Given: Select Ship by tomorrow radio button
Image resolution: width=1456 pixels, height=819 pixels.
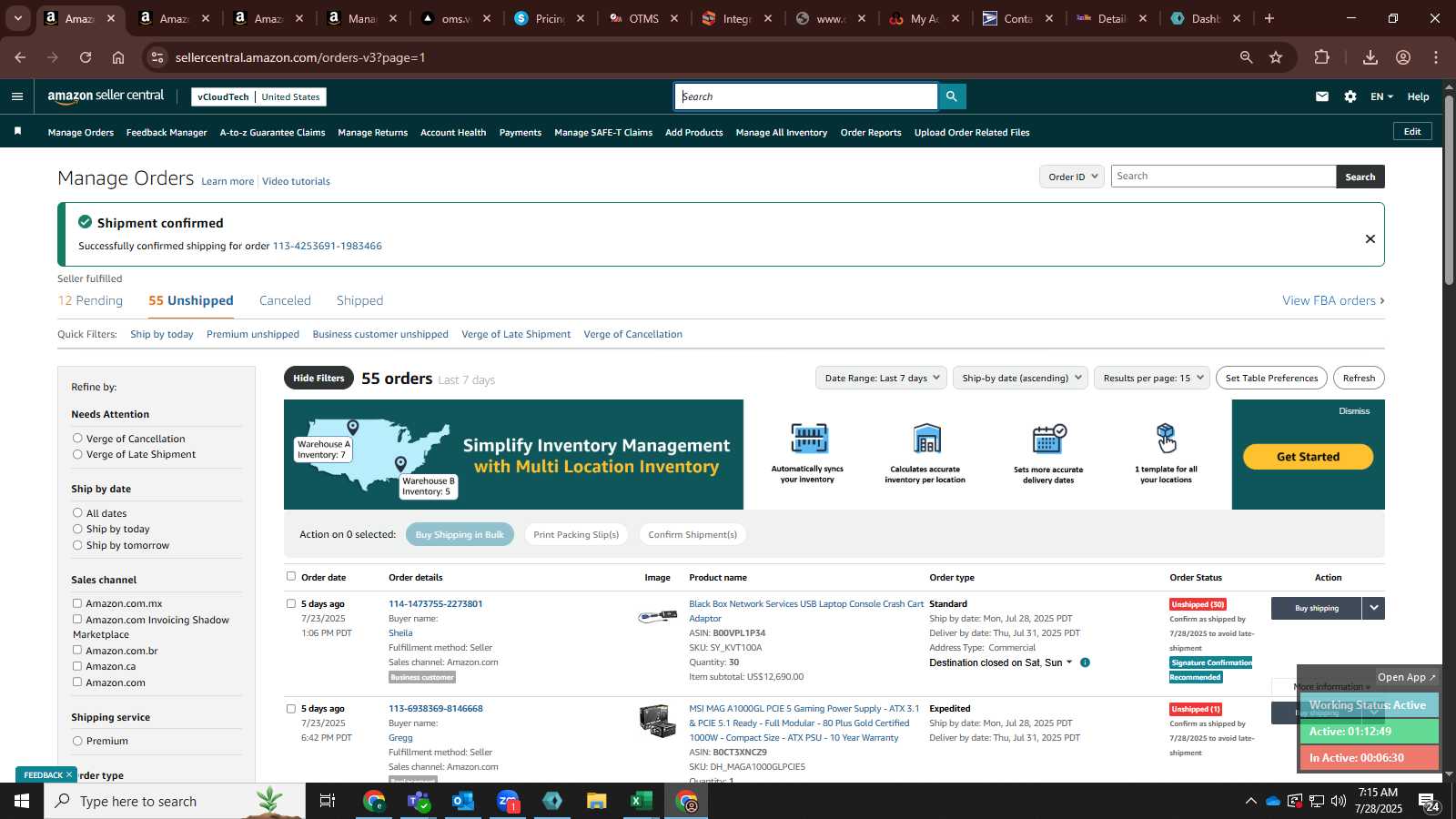Looking at the screenshot, I should click(x=77, y=545).
